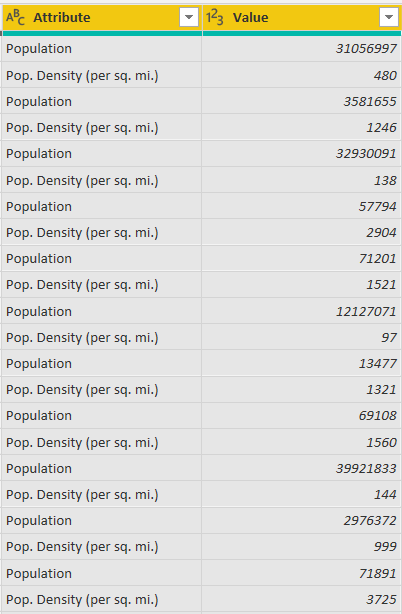Select the first Population attribute cell
The width and height of the screenshot is (402, 614).
(102, 49)
